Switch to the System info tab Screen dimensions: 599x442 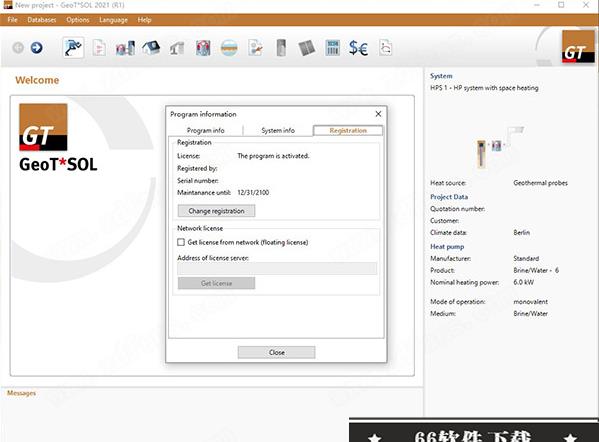278,130
